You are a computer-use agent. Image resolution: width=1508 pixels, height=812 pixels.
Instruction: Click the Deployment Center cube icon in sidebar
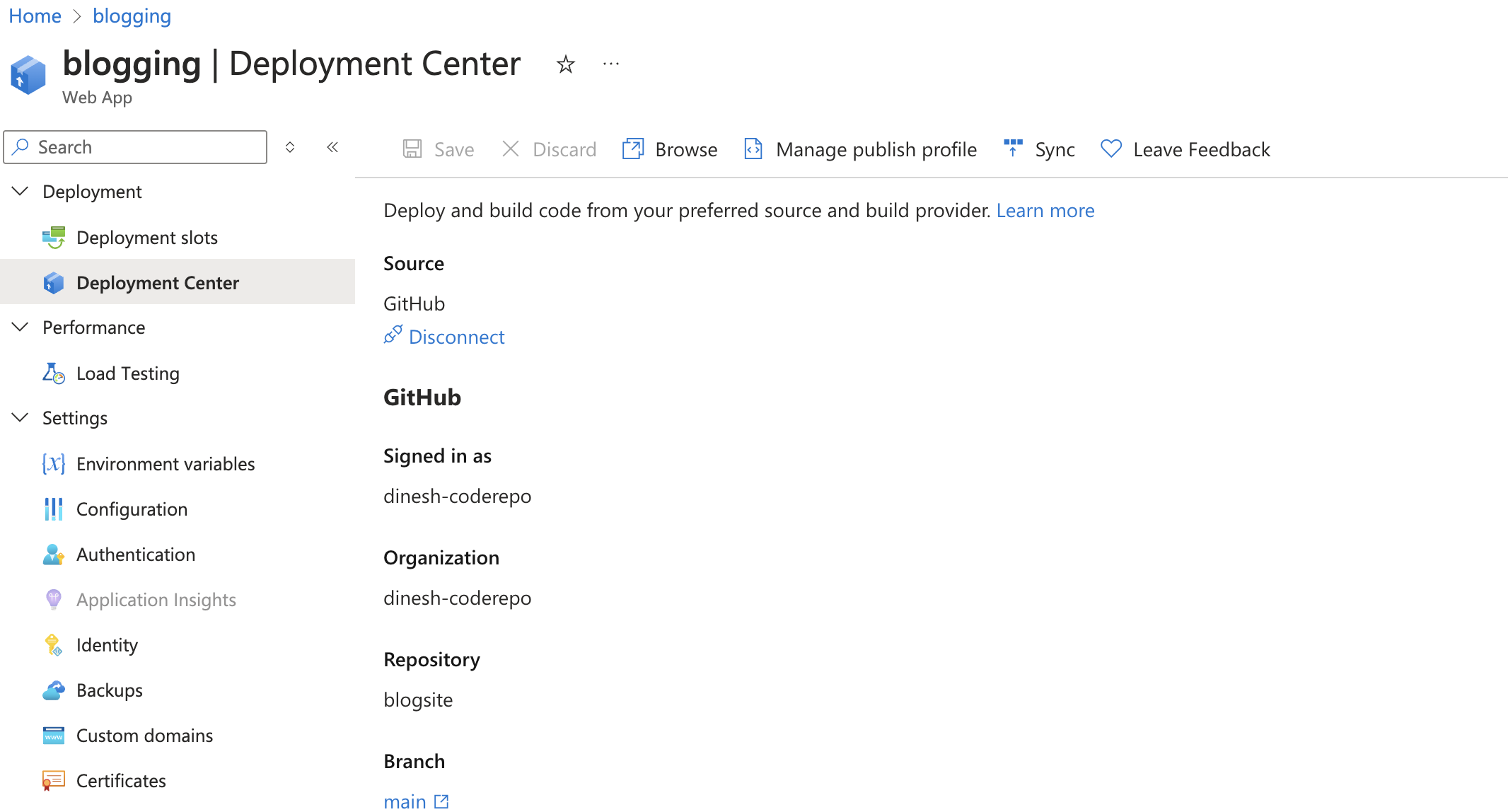(54, 282)
